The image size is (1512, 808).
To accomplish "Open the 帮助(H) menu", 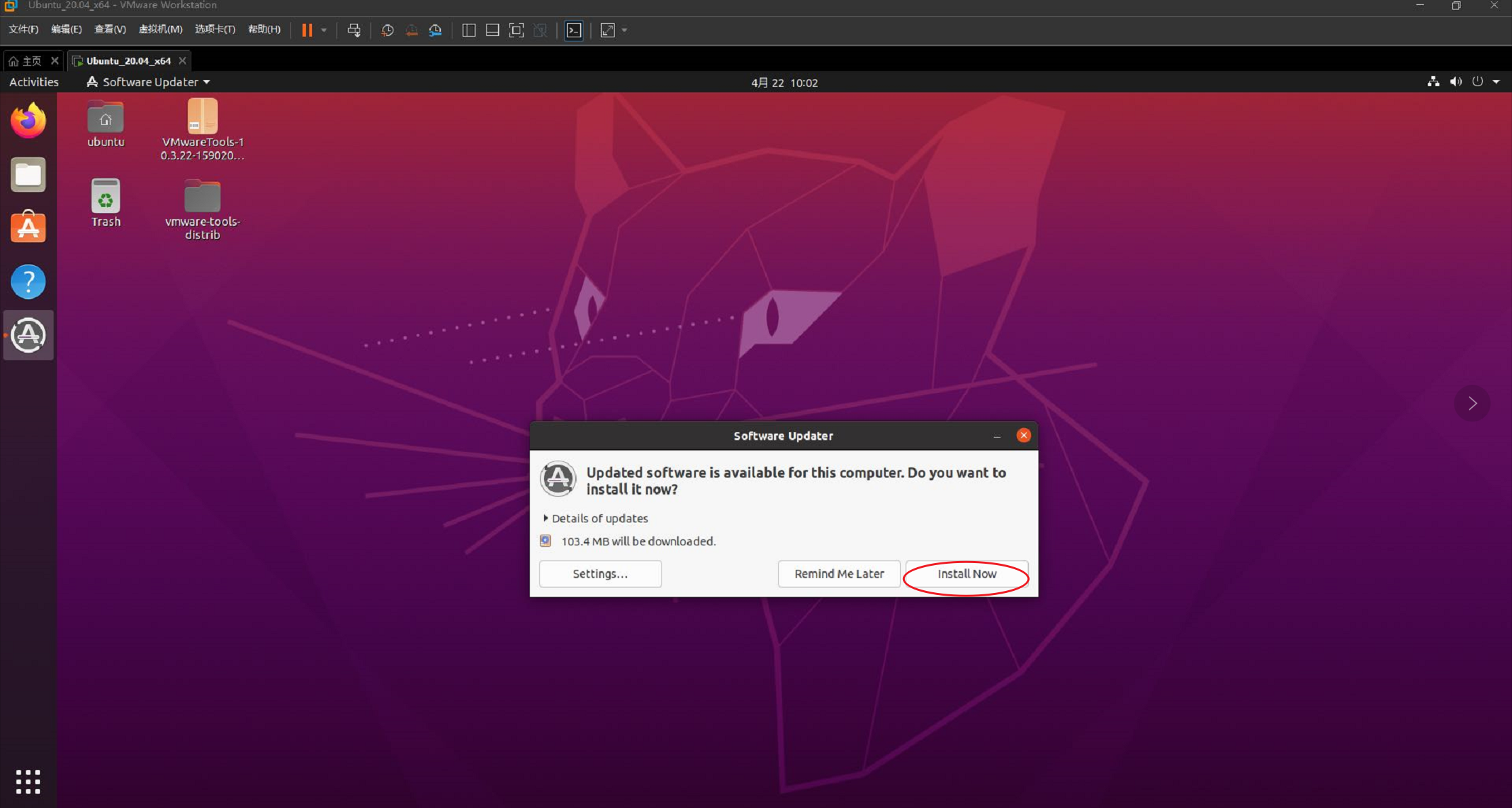I will click(264, 29).
